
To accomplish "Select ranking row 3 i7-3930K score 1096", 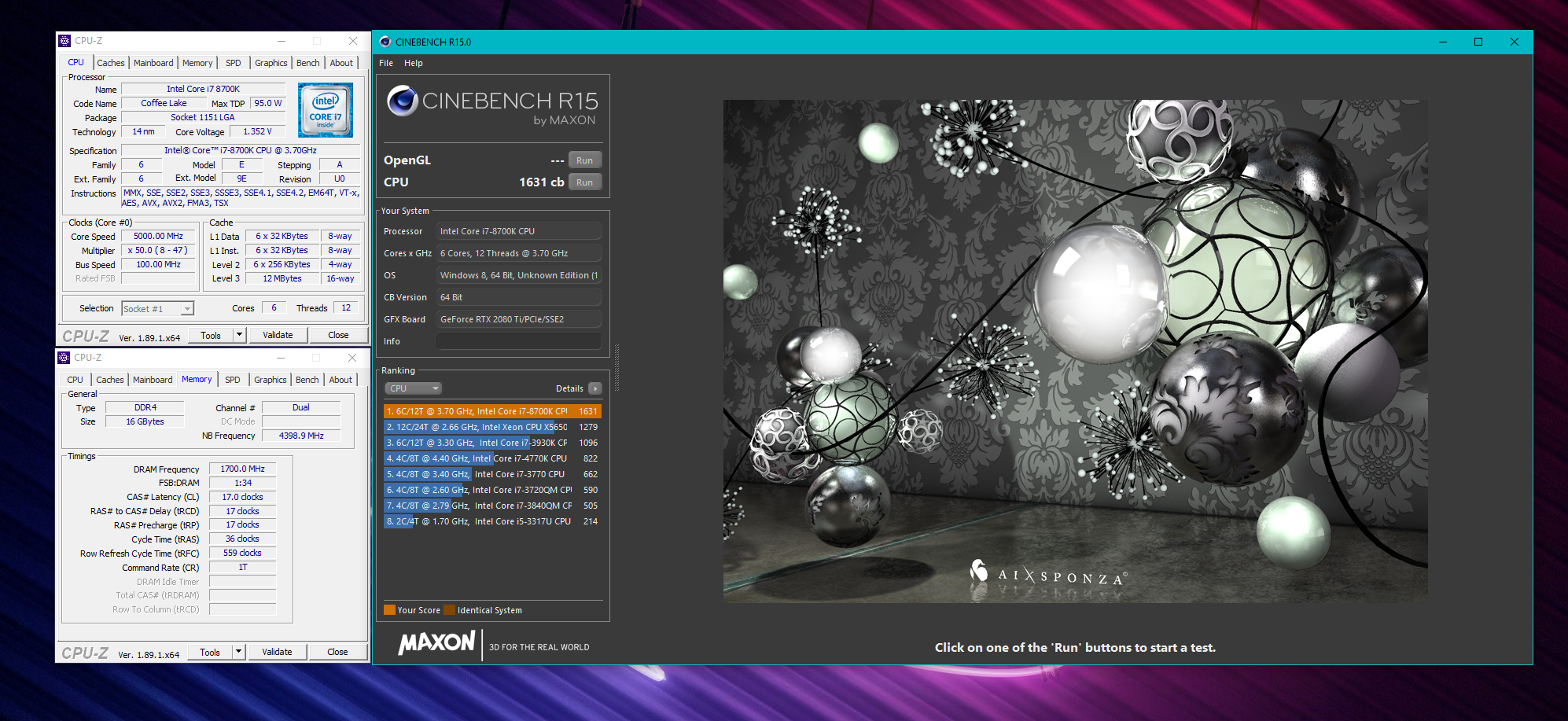I will 493,443.
